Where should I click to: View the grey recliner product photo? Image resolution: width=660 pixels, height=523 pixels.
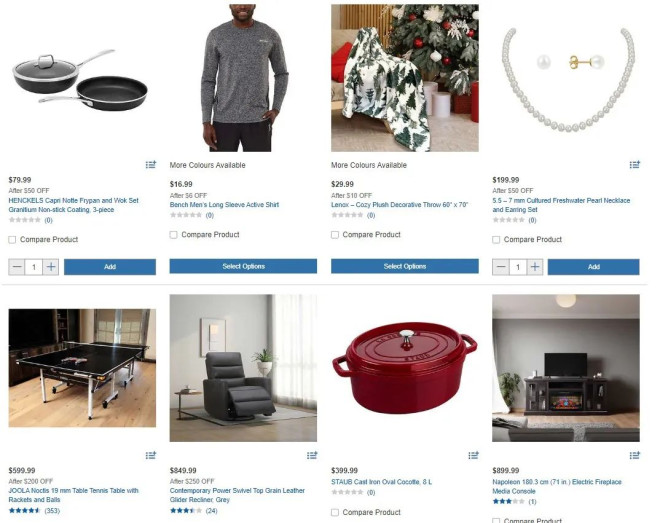point(243,368)
